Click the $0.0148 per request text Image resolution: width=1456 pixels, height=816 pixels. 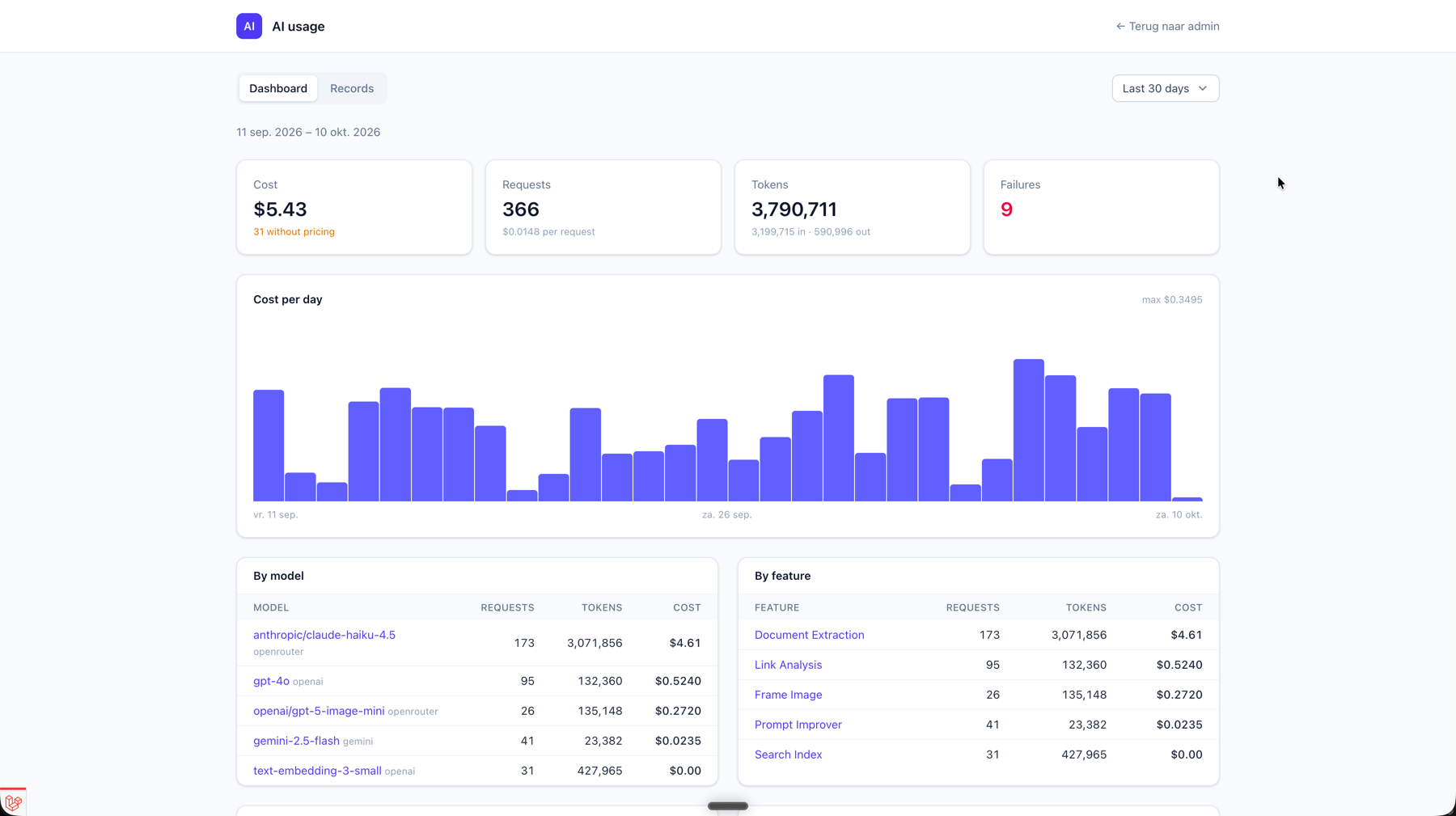tap(548, 231)
